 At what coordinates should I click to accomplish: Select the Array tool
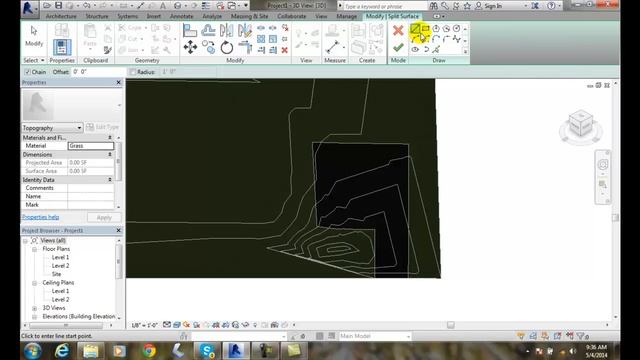click(261, 39)
